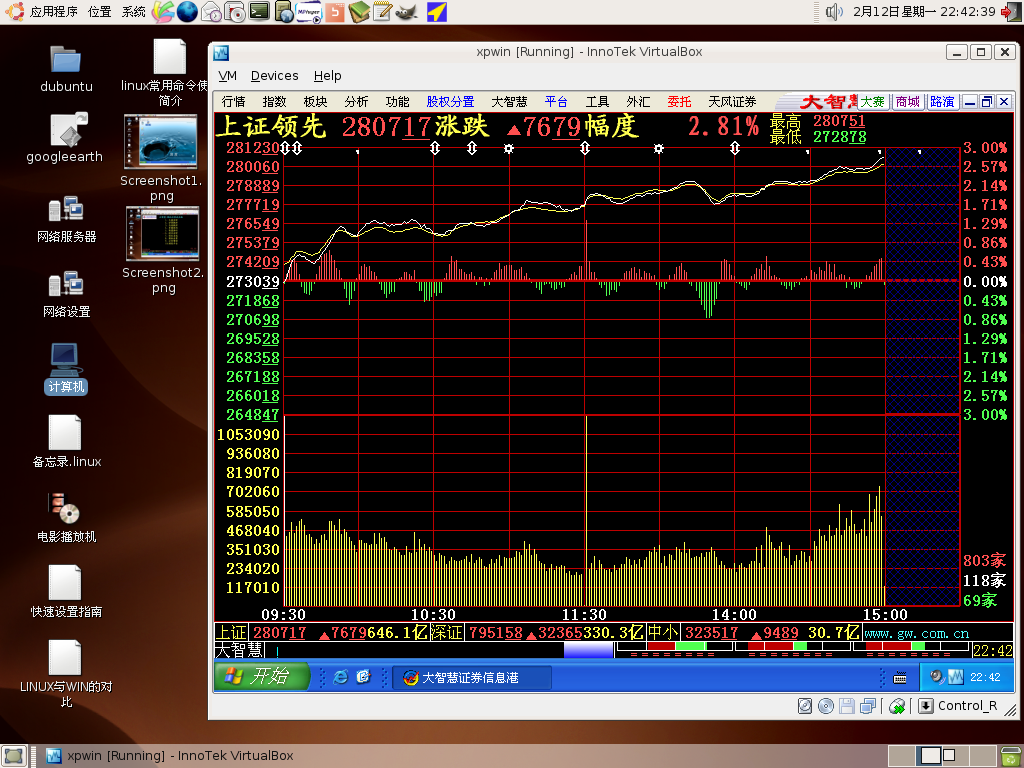This screenshot has width=1024, height=768.
Task: Open the 系统 system menu
Action: (x=133, y=11)
